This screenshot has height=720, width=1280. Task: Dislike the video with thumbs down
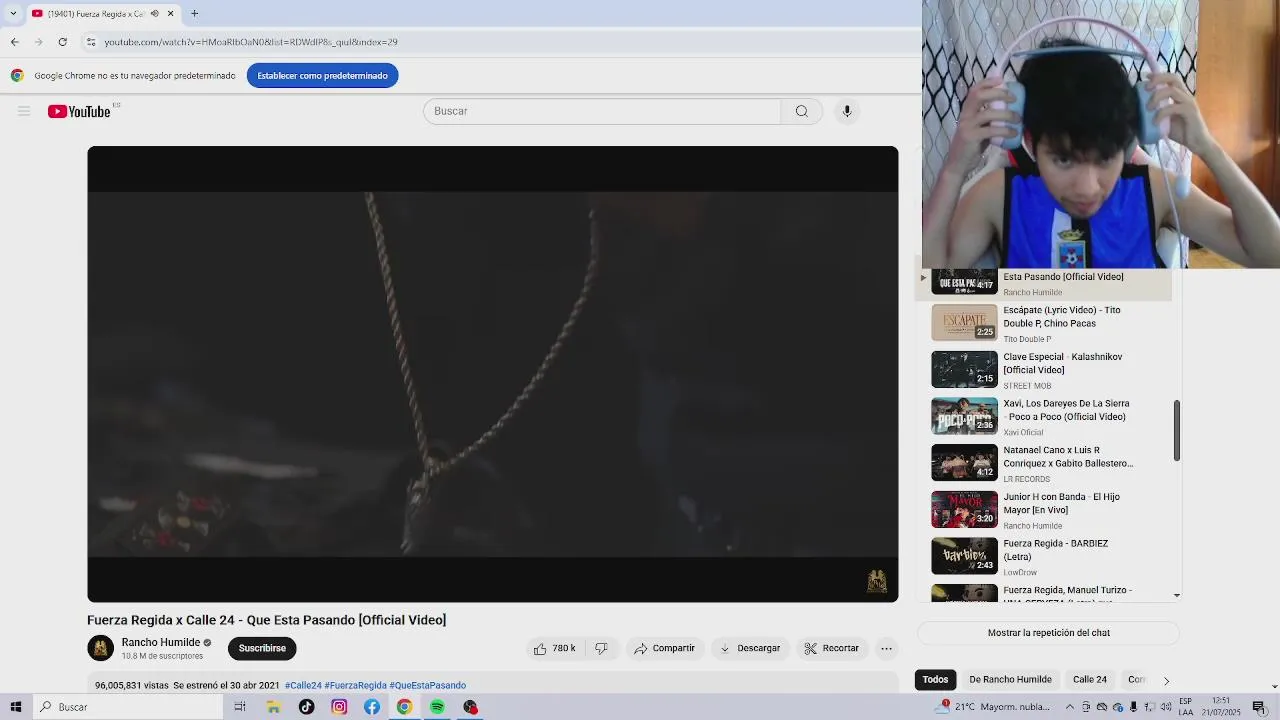(601, 648)
